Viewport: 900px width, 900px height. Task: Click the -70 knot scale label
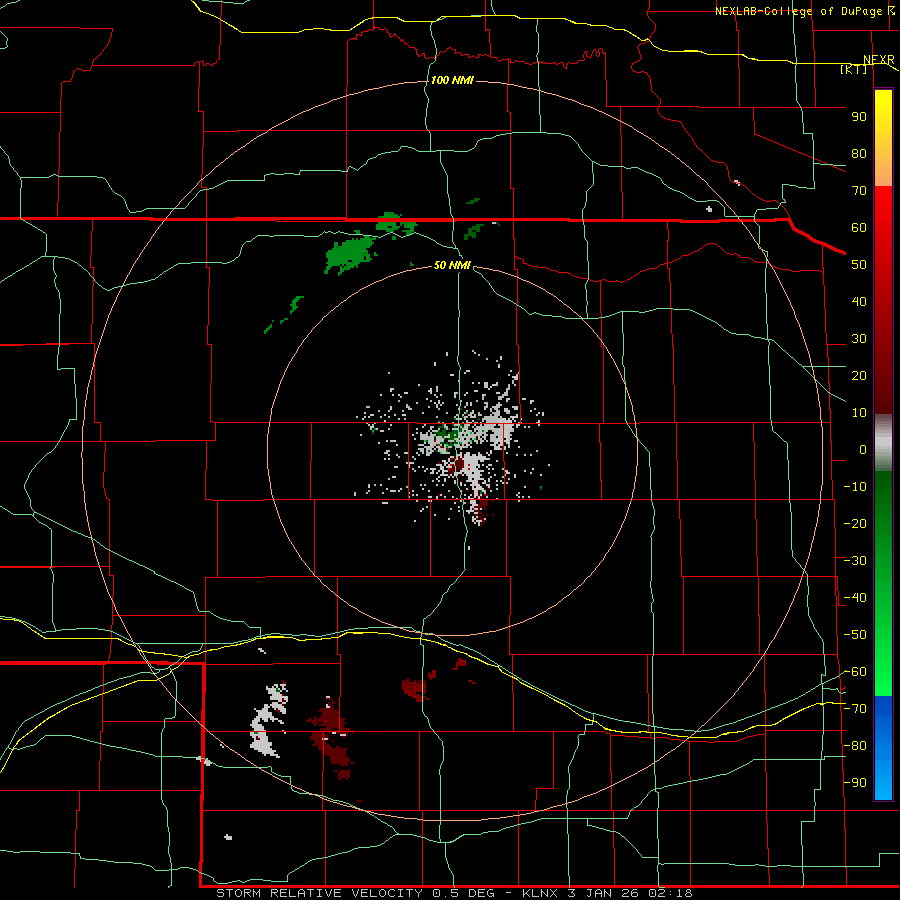pos(855,709)
